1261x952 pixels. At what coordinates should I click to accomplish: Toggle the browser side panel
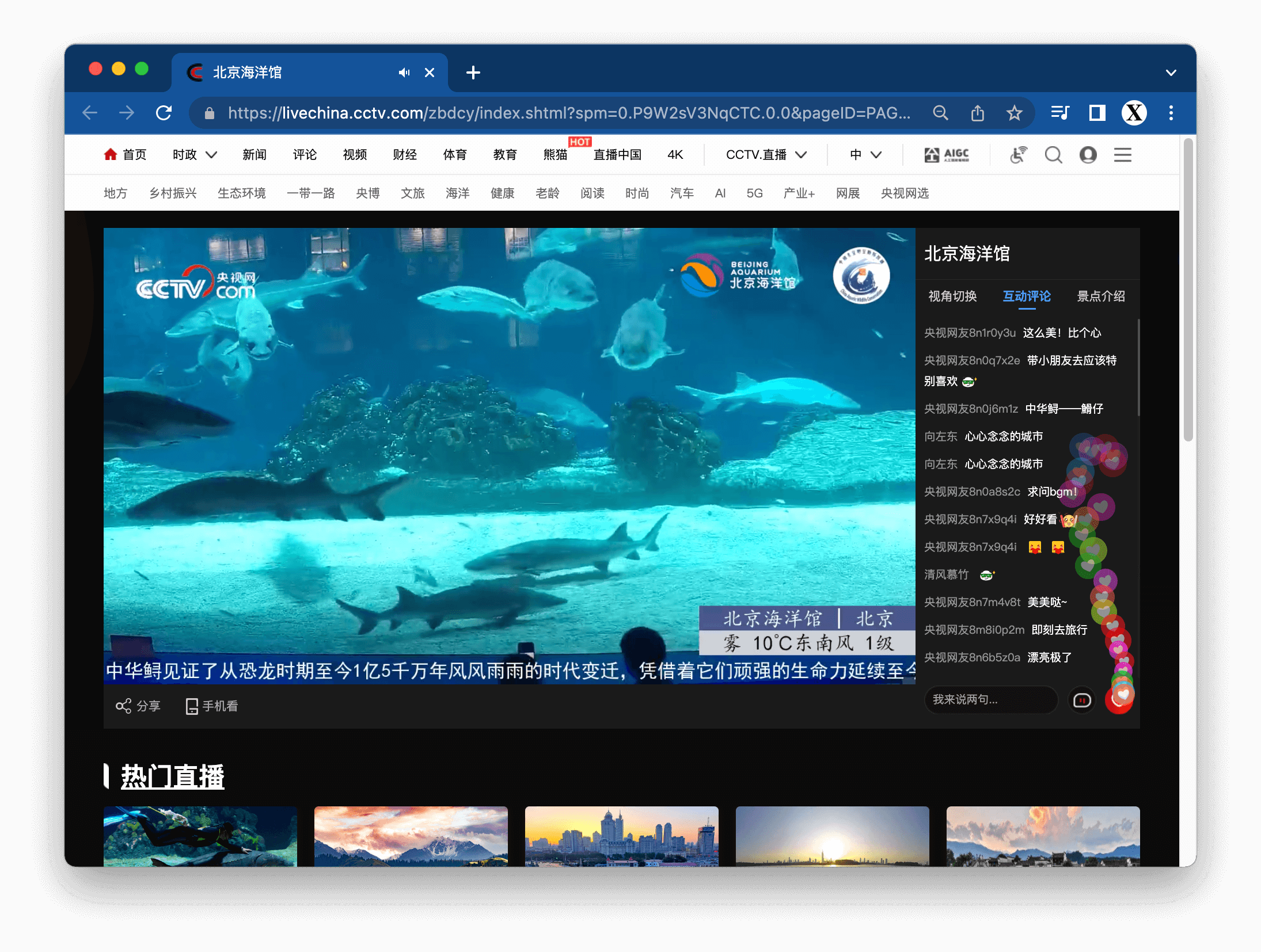point(1097,113)
